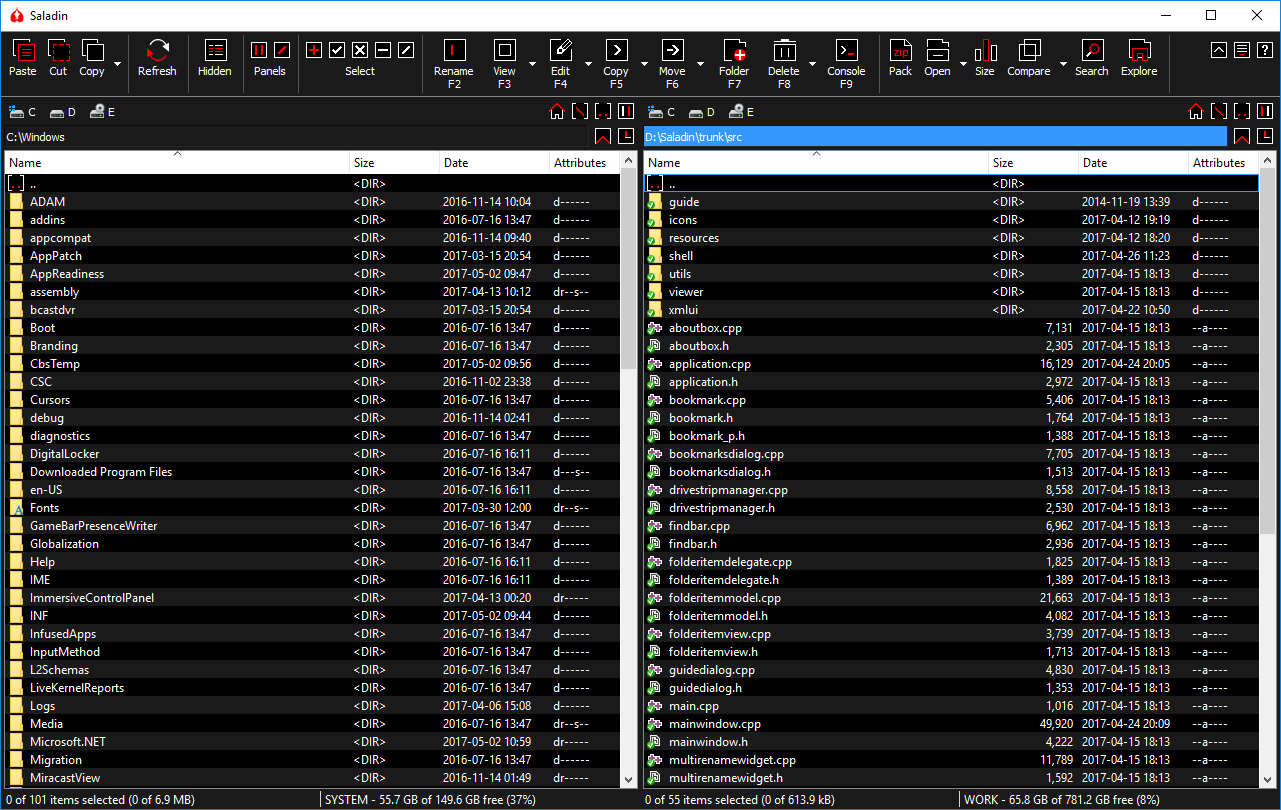The width and height of the screenshot is (1281, 810).
Task: Expand the Copy F5 dropdown arrow
Action: pyautogui.click(x=644, y=63)
